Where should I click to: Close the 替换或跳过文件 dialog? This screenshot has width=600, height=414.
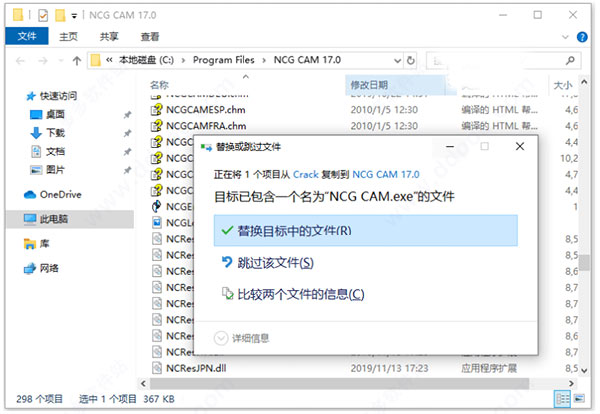pyautogui.click(x=520, y=147)
